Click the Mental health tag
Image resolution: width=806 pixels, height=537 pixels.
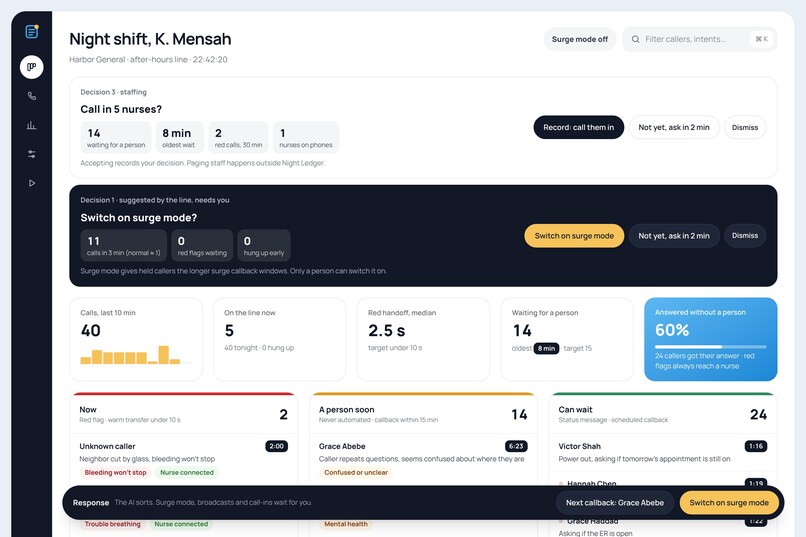point(346,524)
